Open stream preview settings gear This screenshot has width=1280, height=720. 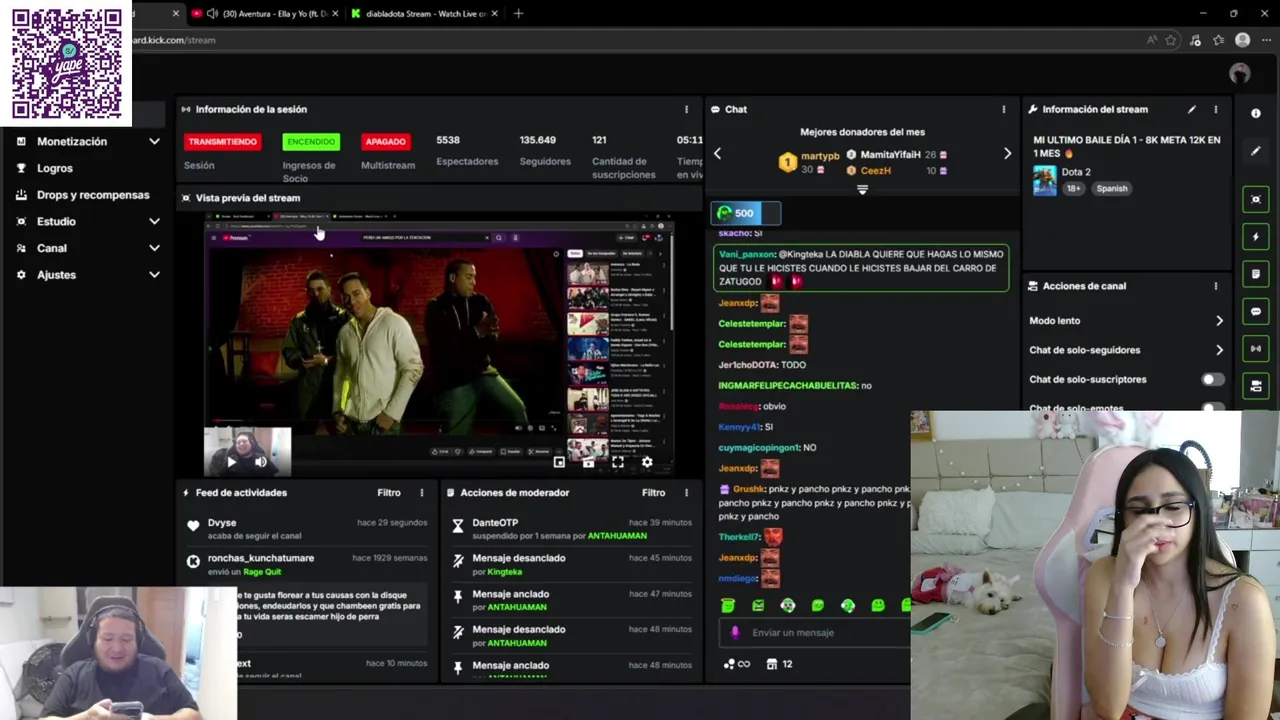(x=647, y=462)
